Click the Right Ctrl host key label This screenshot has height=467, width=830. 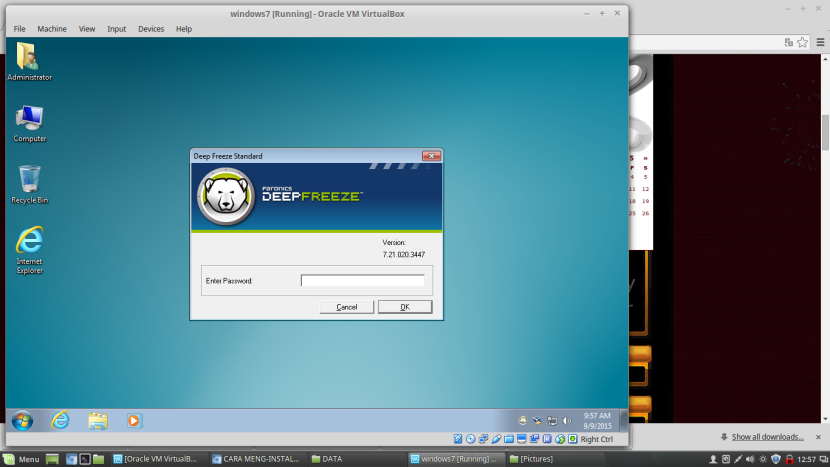tap(597, 439)
